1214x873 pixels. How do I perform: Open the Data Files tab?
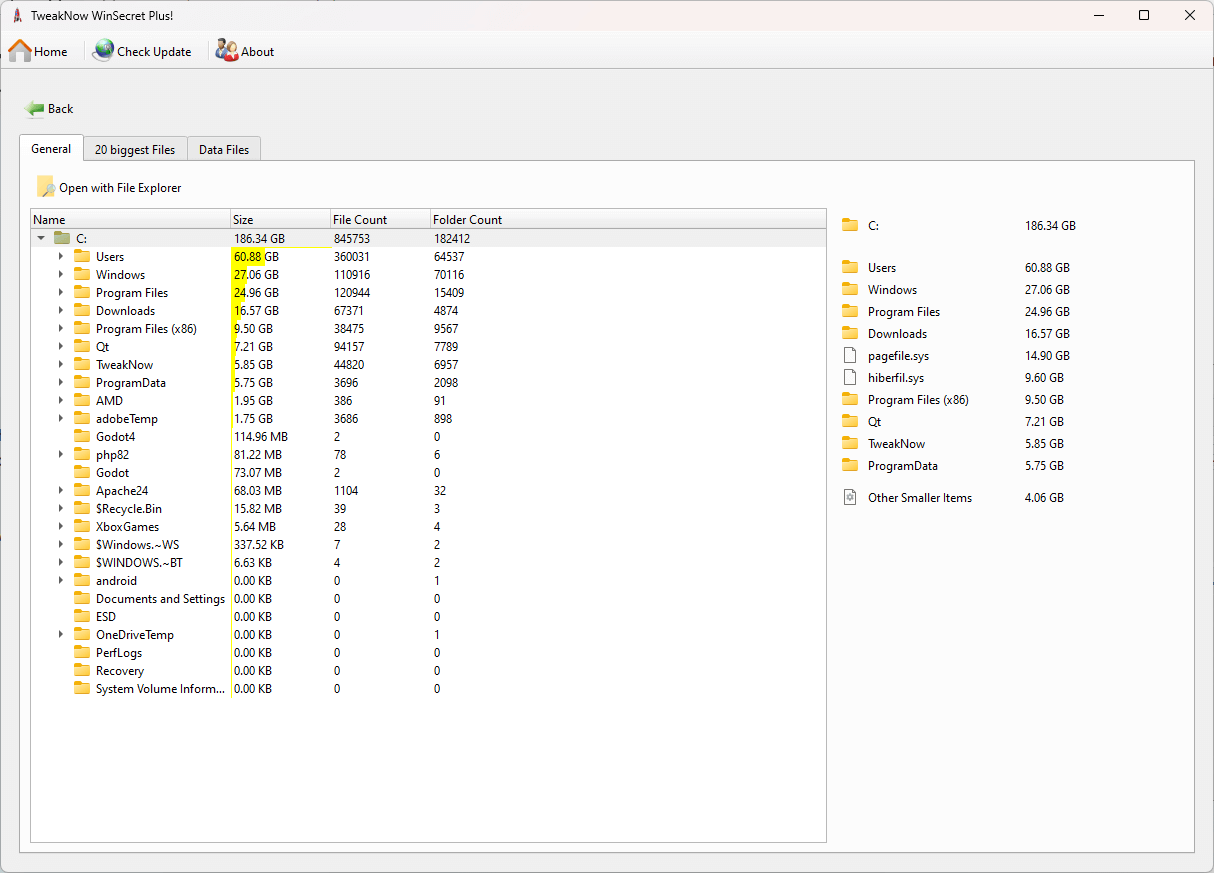click(x=223, y=148)
